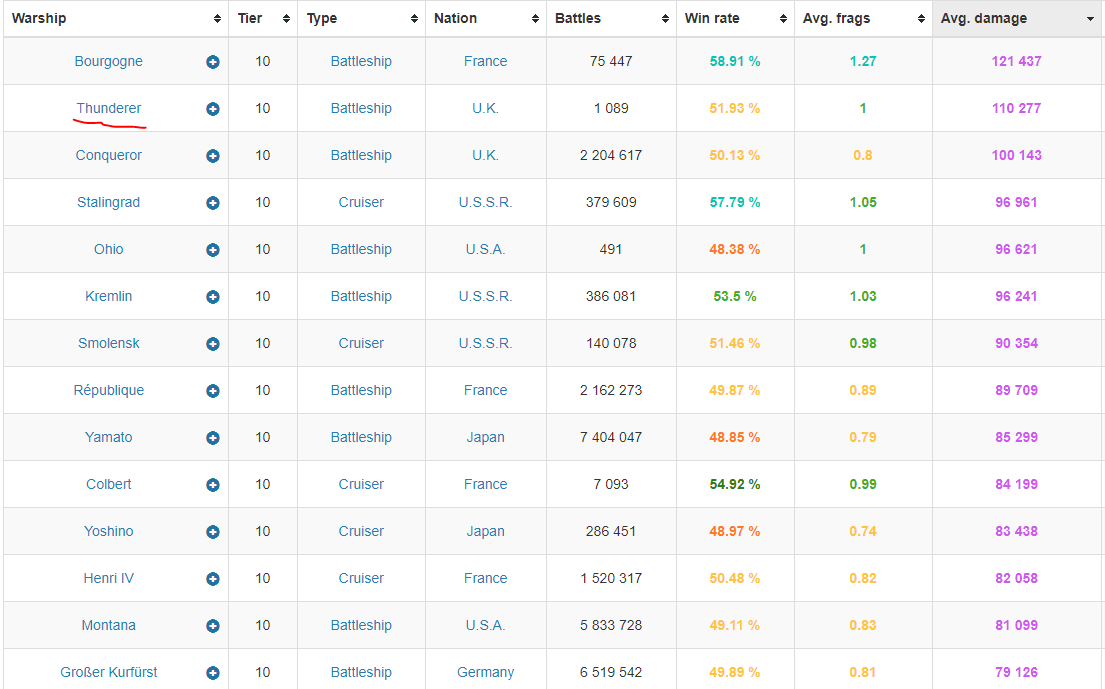
Task: Select the 54.92 % win rate value
Action: [x=735, y=484]
